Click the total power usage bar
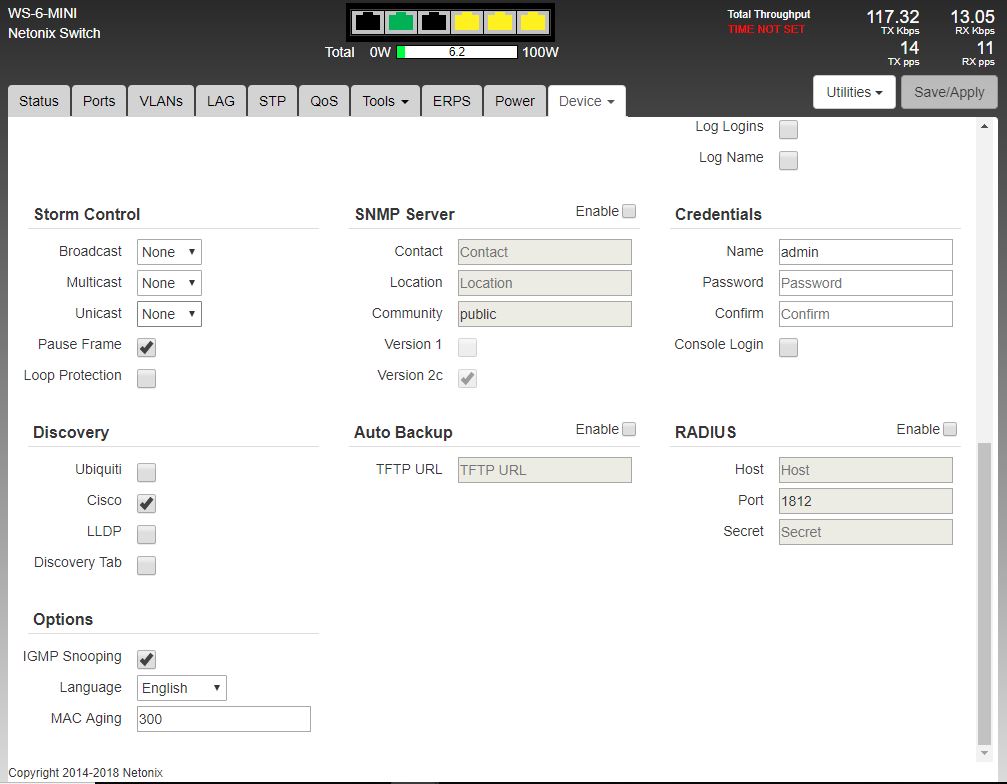1007x784 pixels. pyautogui.click(x=457, y=52)
